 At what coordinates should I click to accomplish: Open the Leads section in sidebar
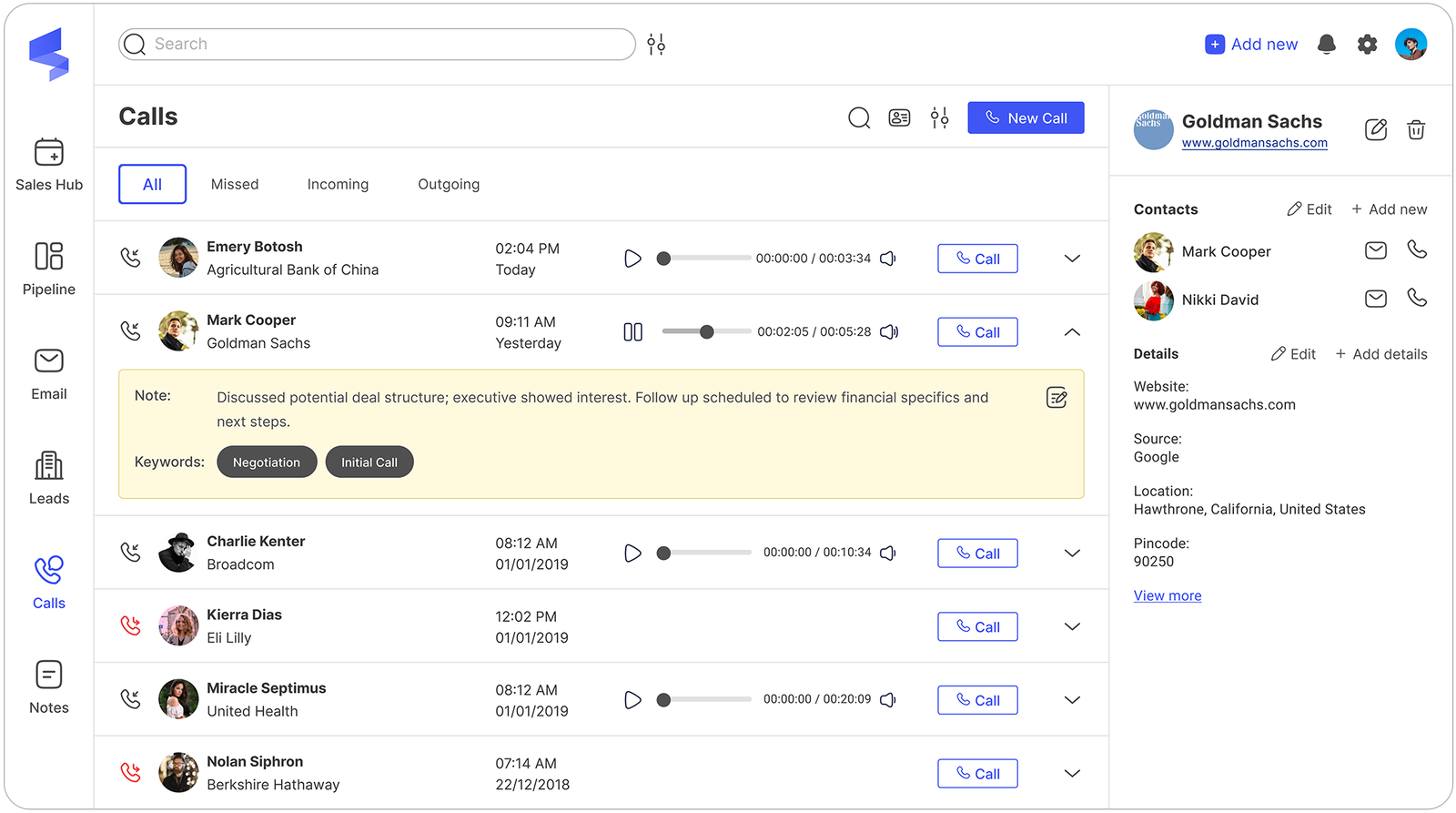click(x=49, y=478)
